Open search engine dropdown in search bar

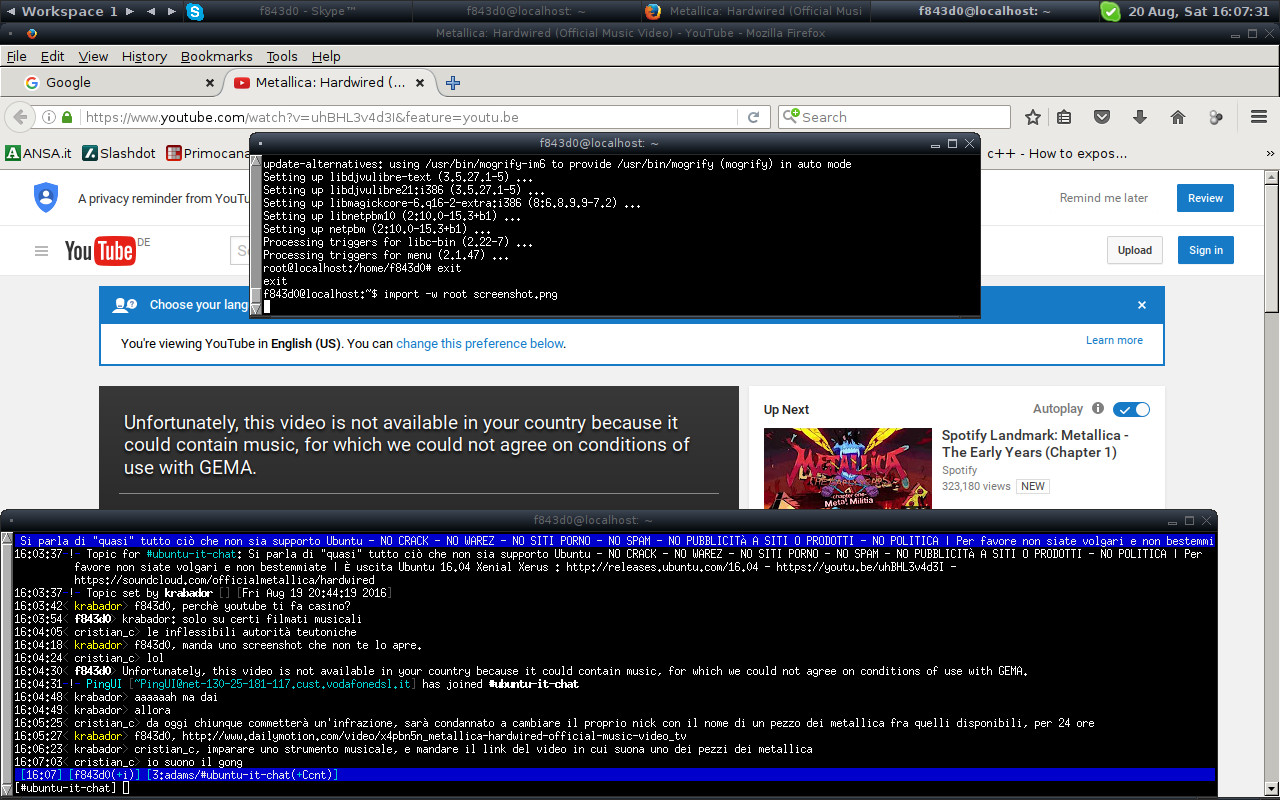pyautogui.click(x=791, y=117)
